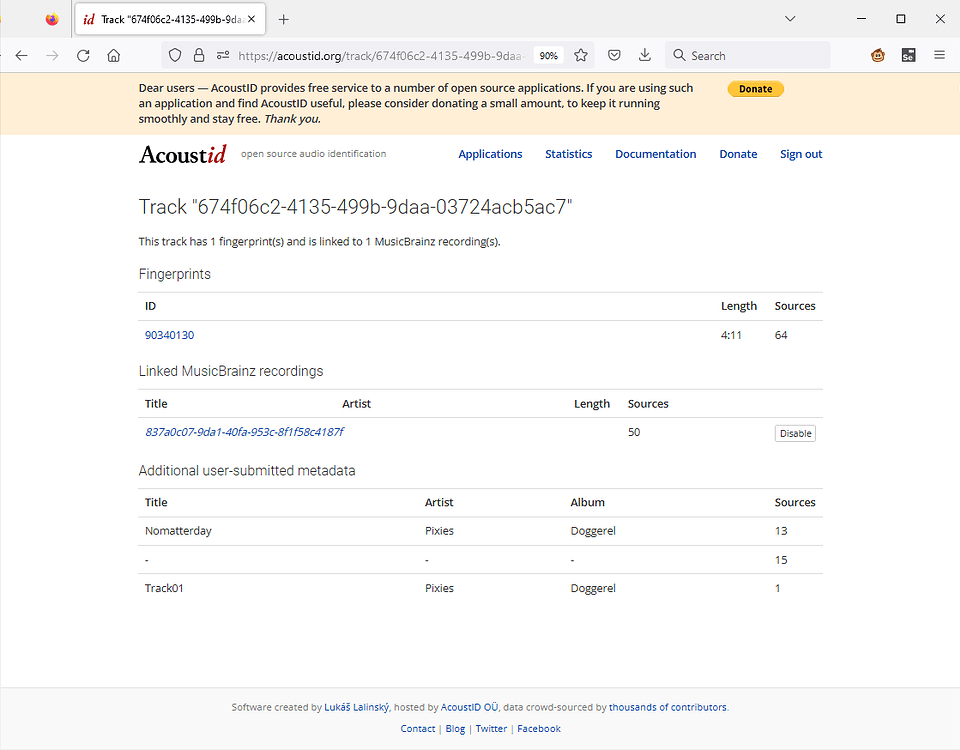
Task: Save the page to Pocket
Action: (x=613, y=55)
